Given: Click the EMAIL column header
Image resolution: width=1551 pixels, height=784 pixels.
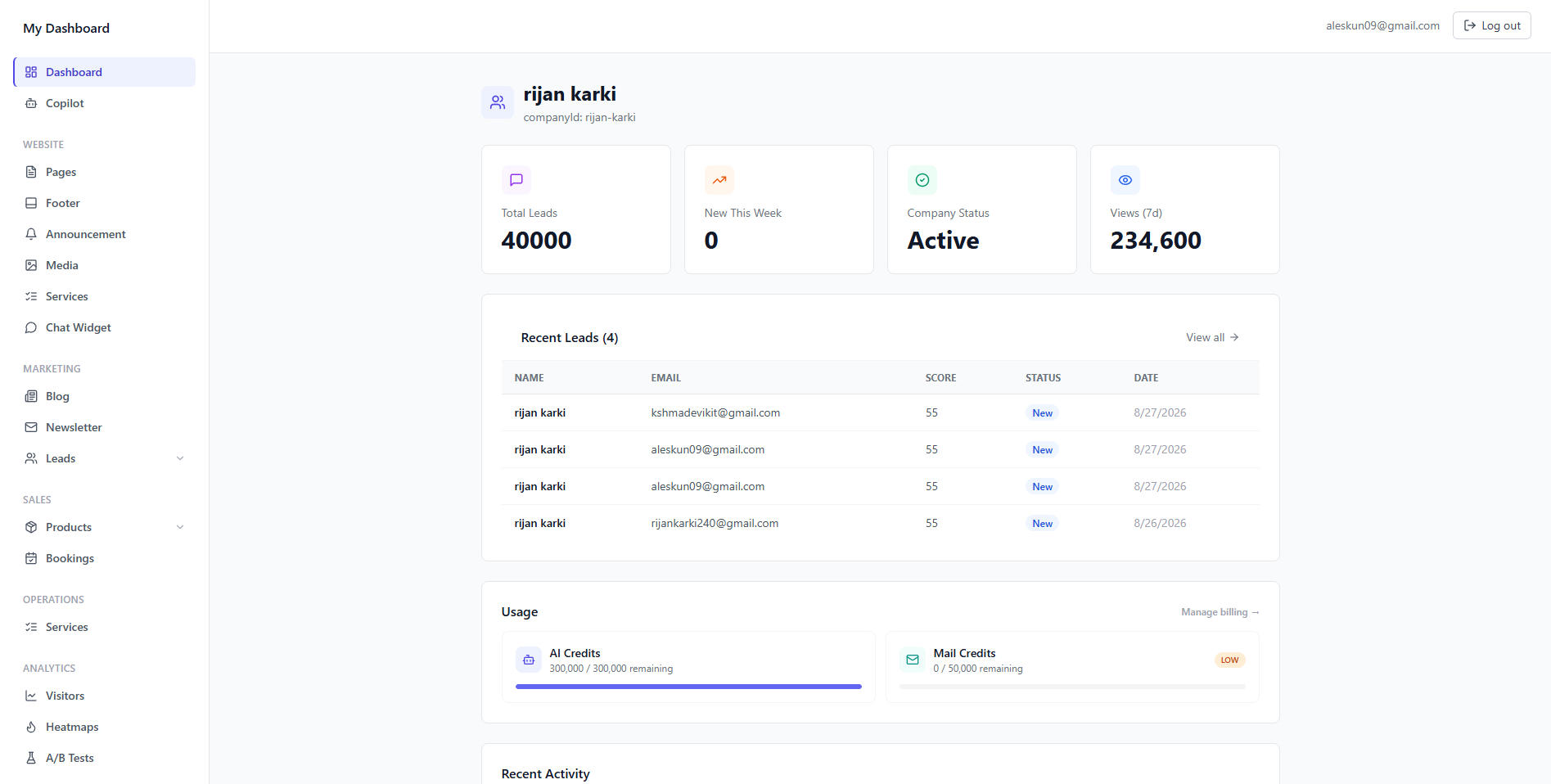Looking at the screenshot, I should (x=665, y=378).
